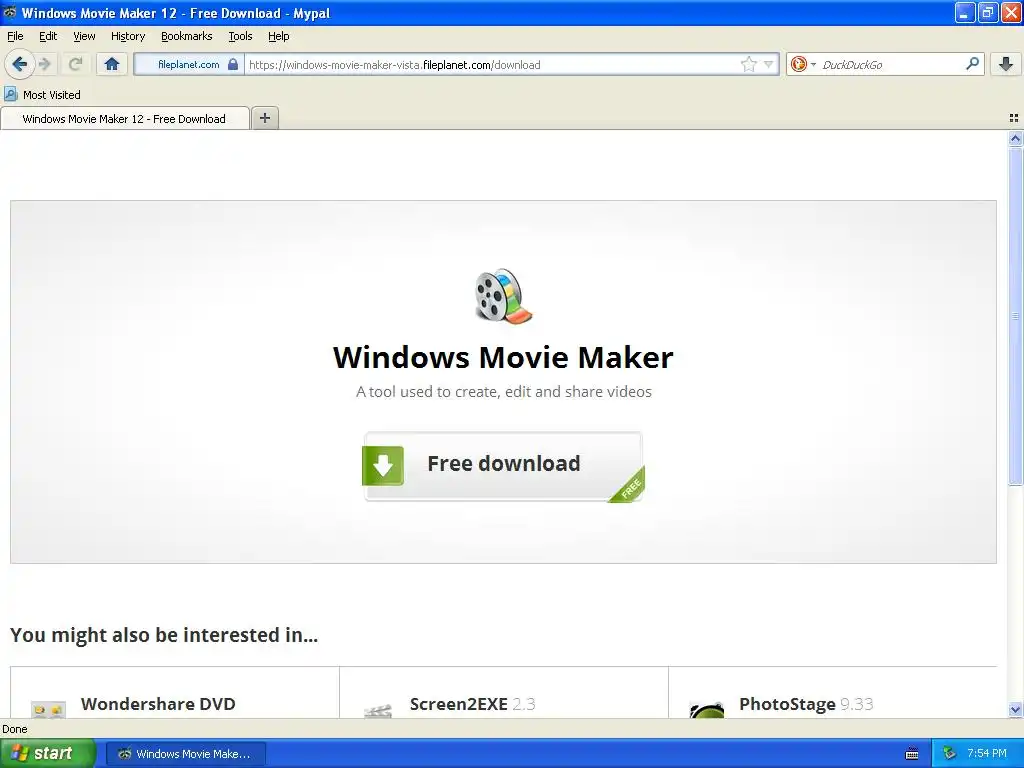
Task: Open the DuckDuckGo search engine selector
Action: click(x=803, y=64)
